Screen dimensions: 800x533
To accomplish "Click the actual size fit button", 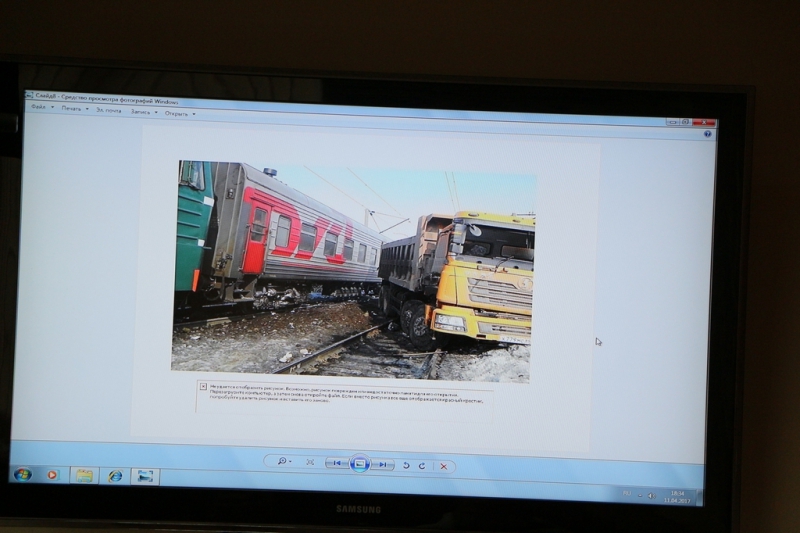I will tap(310, 463).
